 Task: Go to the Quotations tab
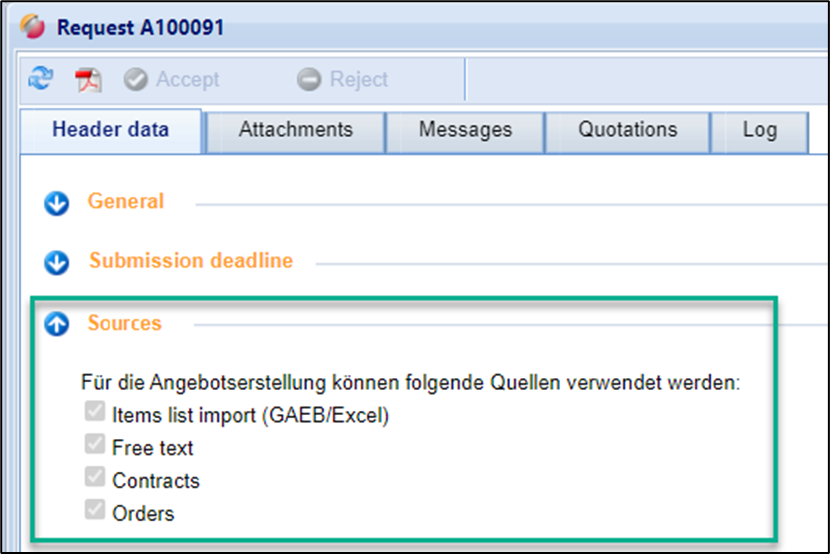(x=627, y=130)
